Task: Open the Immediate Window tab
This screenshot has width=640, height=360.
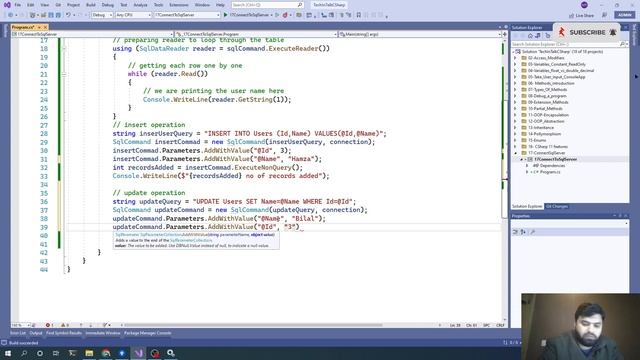Action: pos(103,333)
